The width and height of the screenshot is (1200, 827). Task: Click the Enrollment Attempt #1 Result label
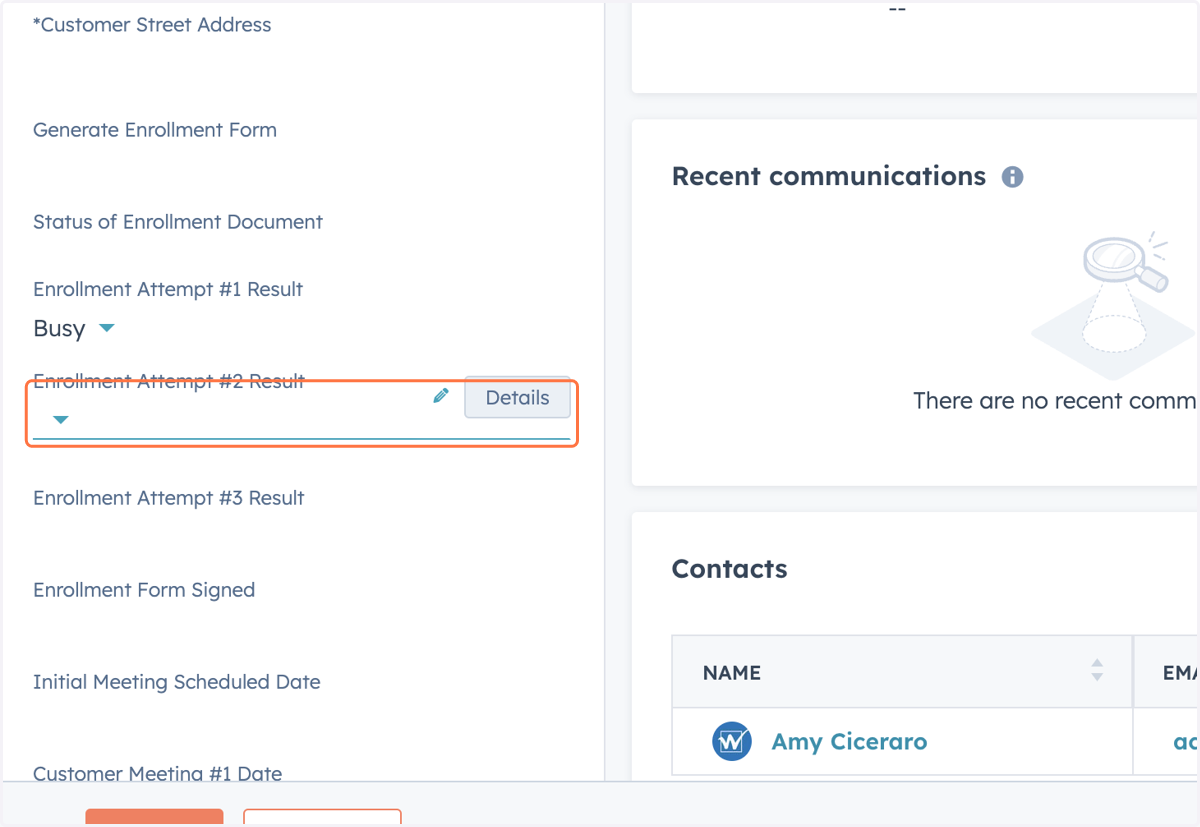[x=168, y=289]
